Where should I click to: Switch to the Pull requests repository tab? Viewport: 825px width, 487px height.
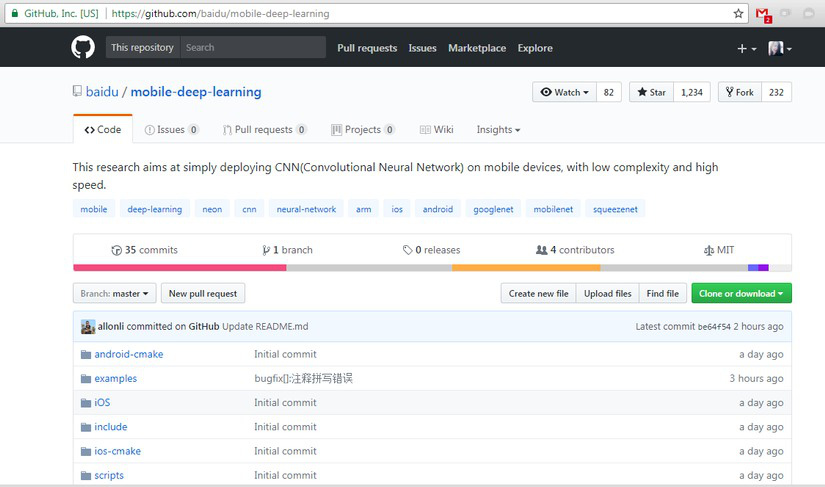pos(265,129)
